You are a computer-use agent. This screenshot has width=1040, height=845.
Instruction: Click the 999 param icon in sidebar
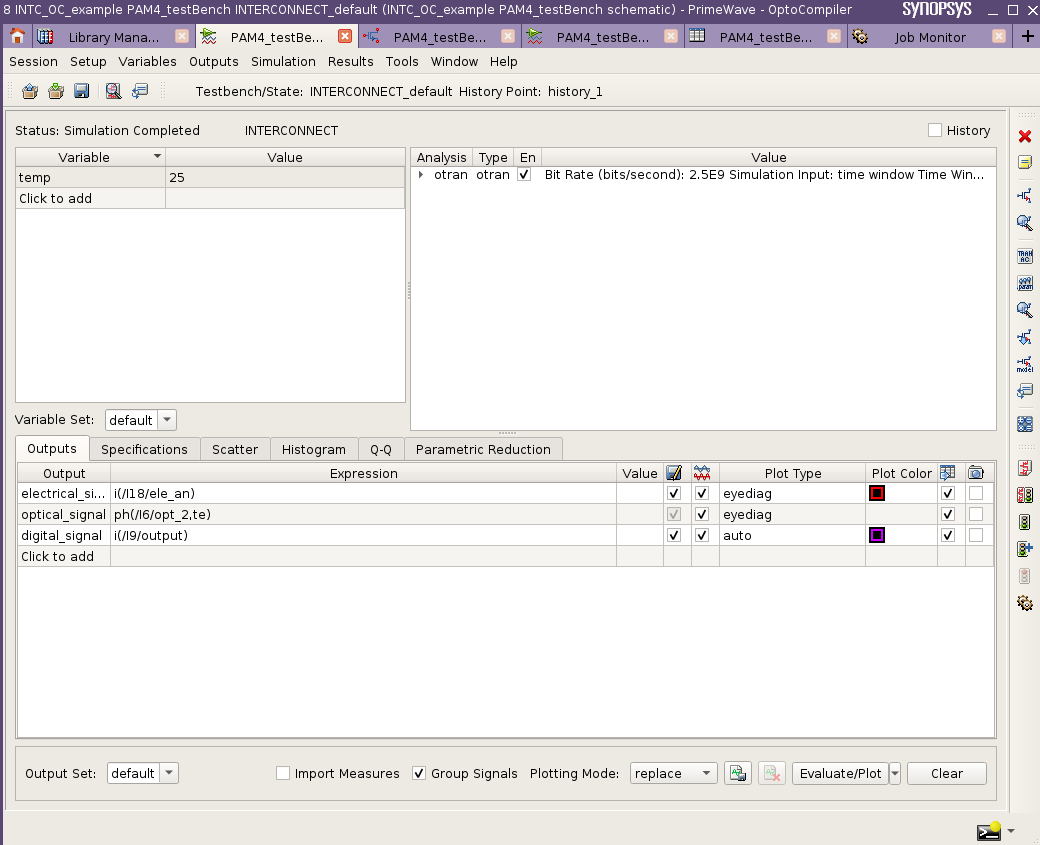click(1025, 283)
